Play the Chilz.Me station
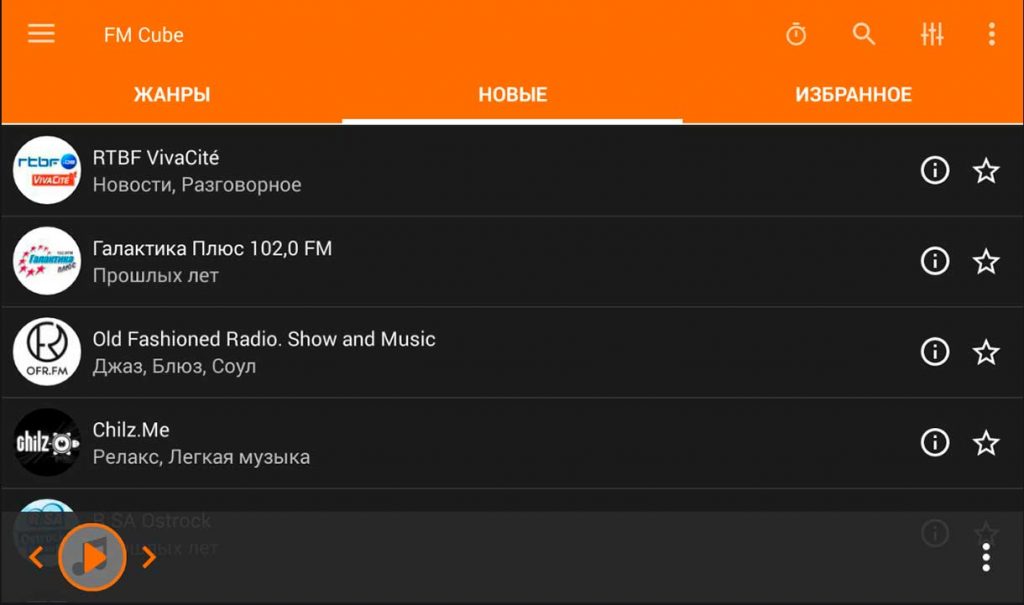This screenshot has width=1024, height=605. (512, 443)
